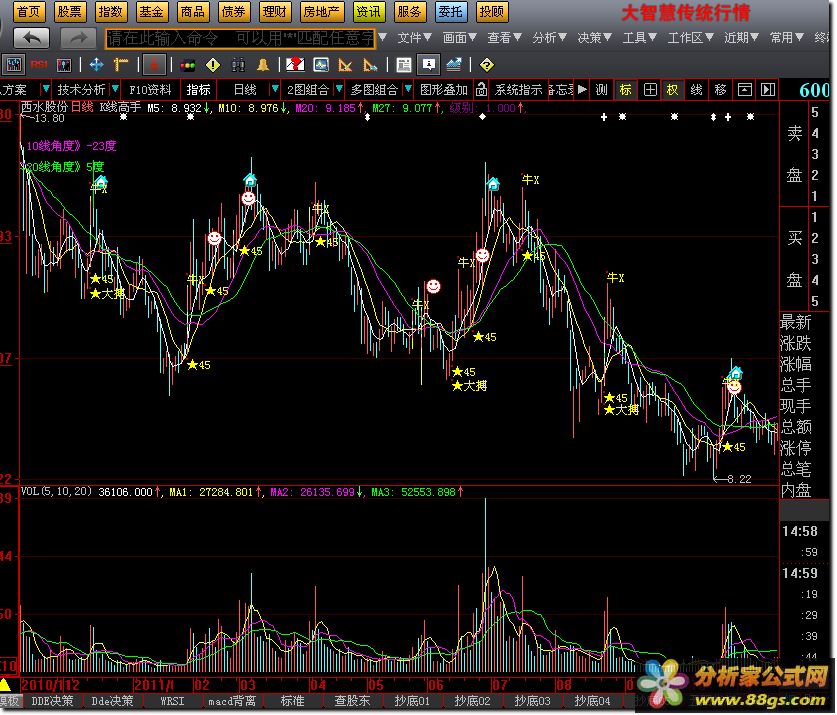Image resolution: width=837 pixels, height=715 pixels.
Task: Open the cyan dropdown arrow after 日线
Action: 275,88
